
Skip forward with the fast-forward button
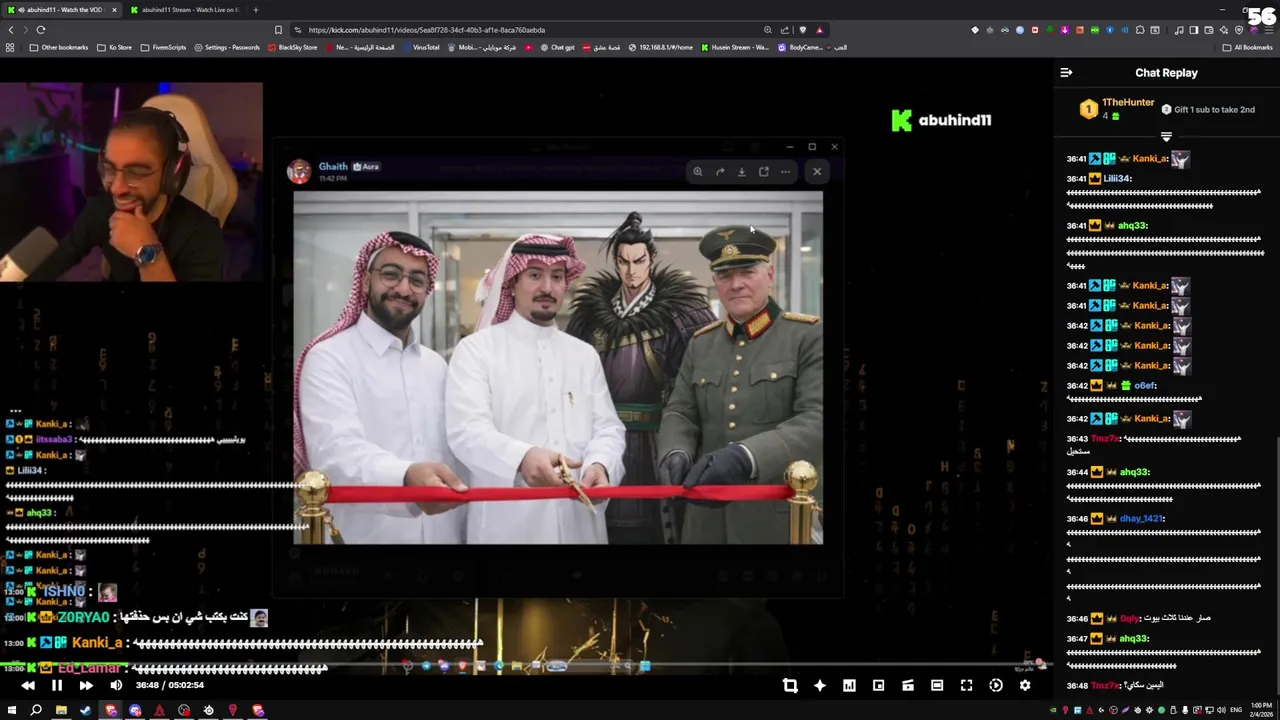point(86,685)
